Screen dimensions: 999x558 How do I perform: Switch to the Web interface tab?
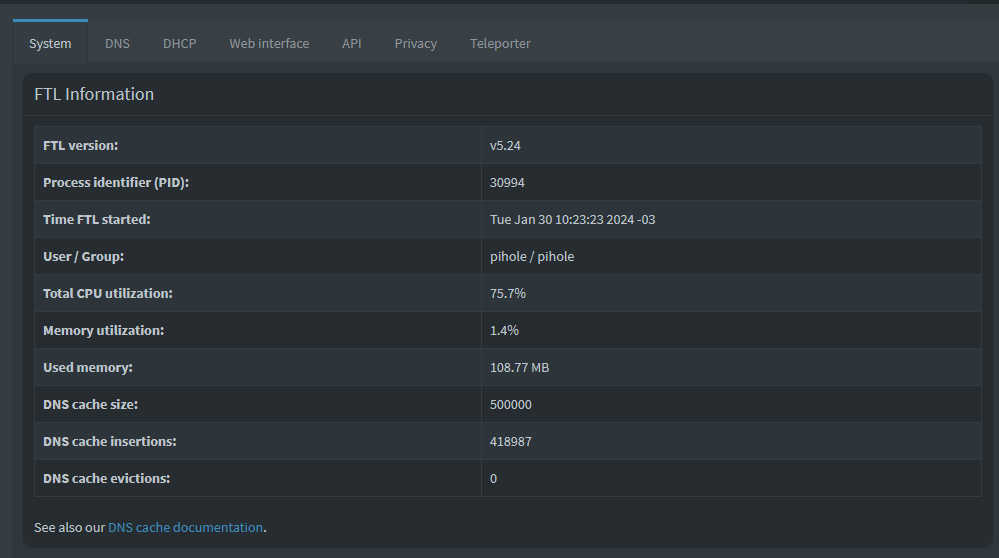click(x=270, y=43)
